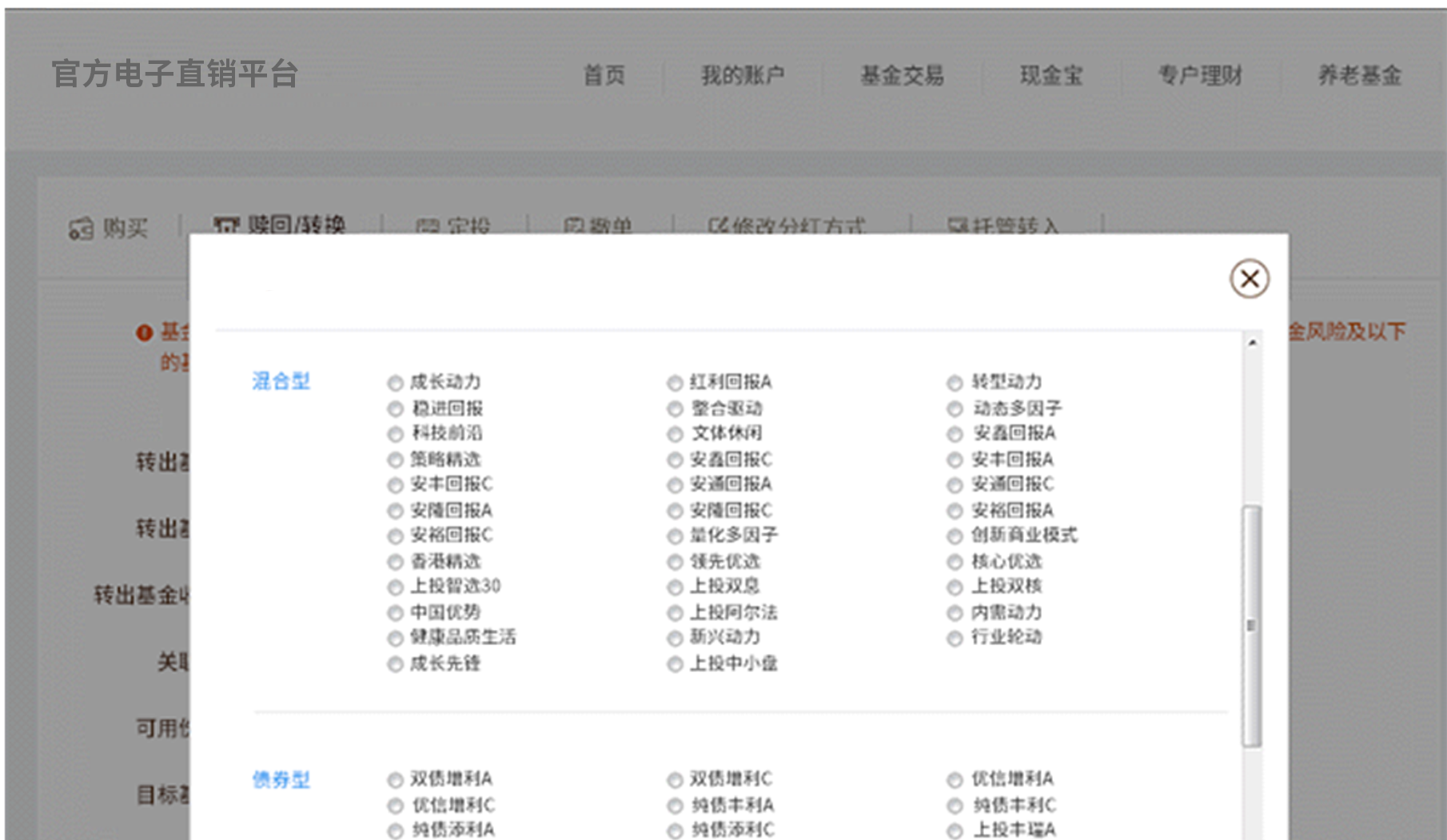This screenshot has height=840, width=1447.
Task: Select 安通回报A fund option
Action: coord(675,485)
